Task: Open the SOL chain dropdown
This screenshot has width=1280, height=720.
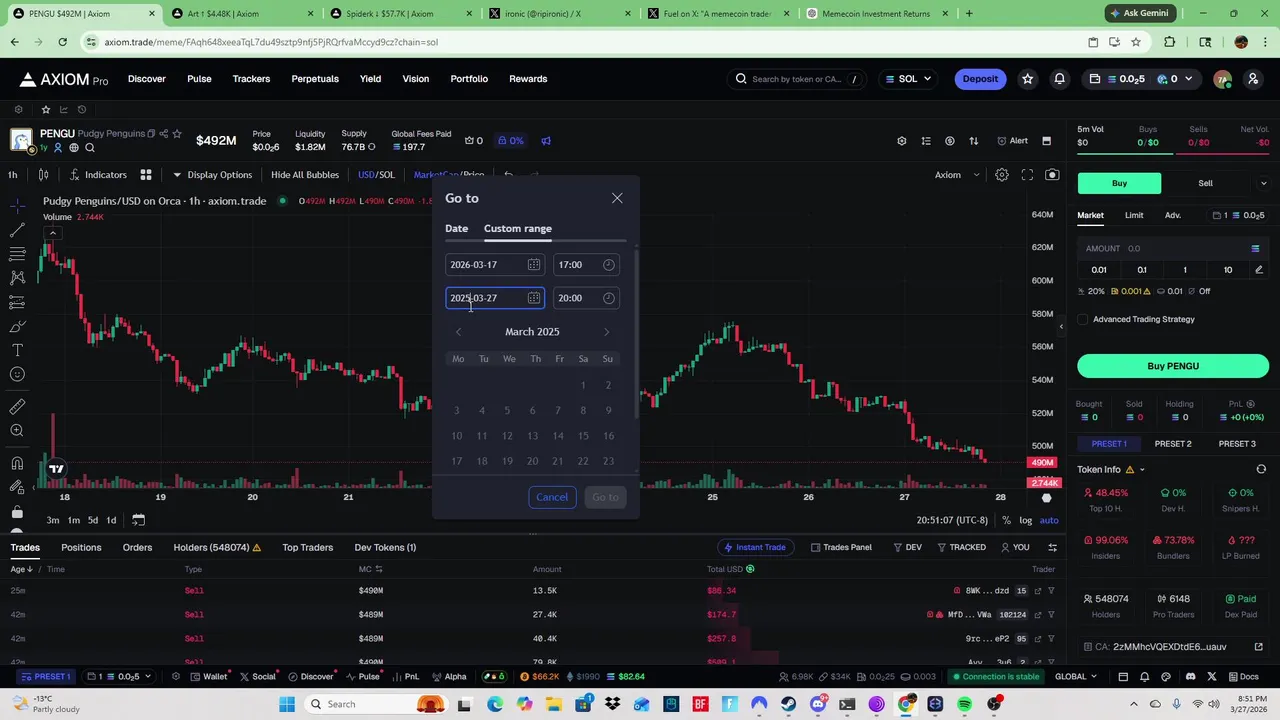Action: [908, 79]
